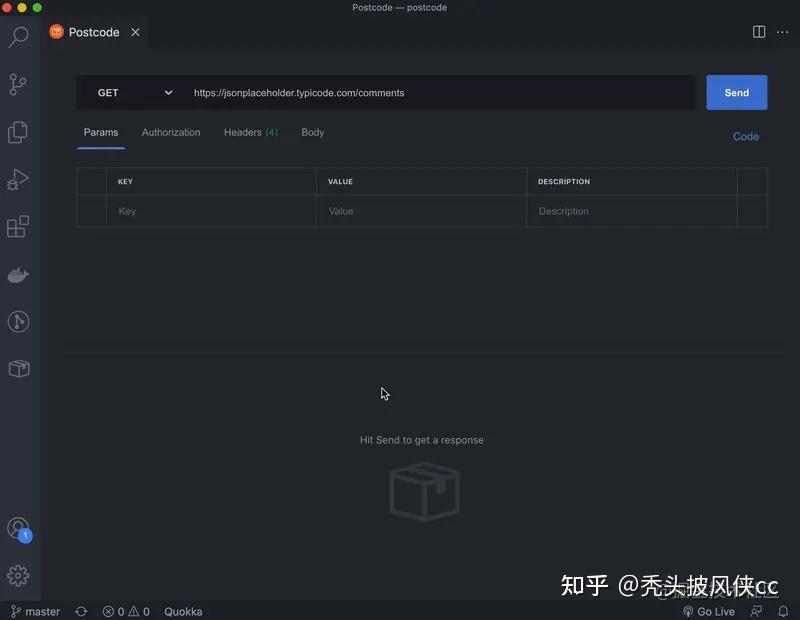Switch to the Body tab
Screen dimensions: 800x620
312,133
